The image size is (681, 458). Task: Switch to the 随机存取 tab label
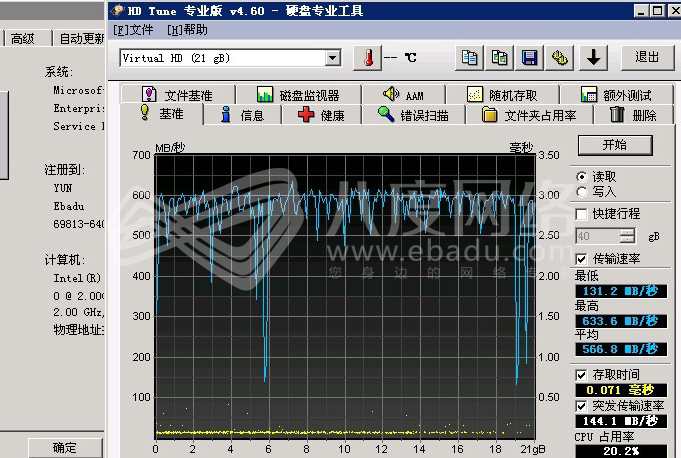pos(513,95)
